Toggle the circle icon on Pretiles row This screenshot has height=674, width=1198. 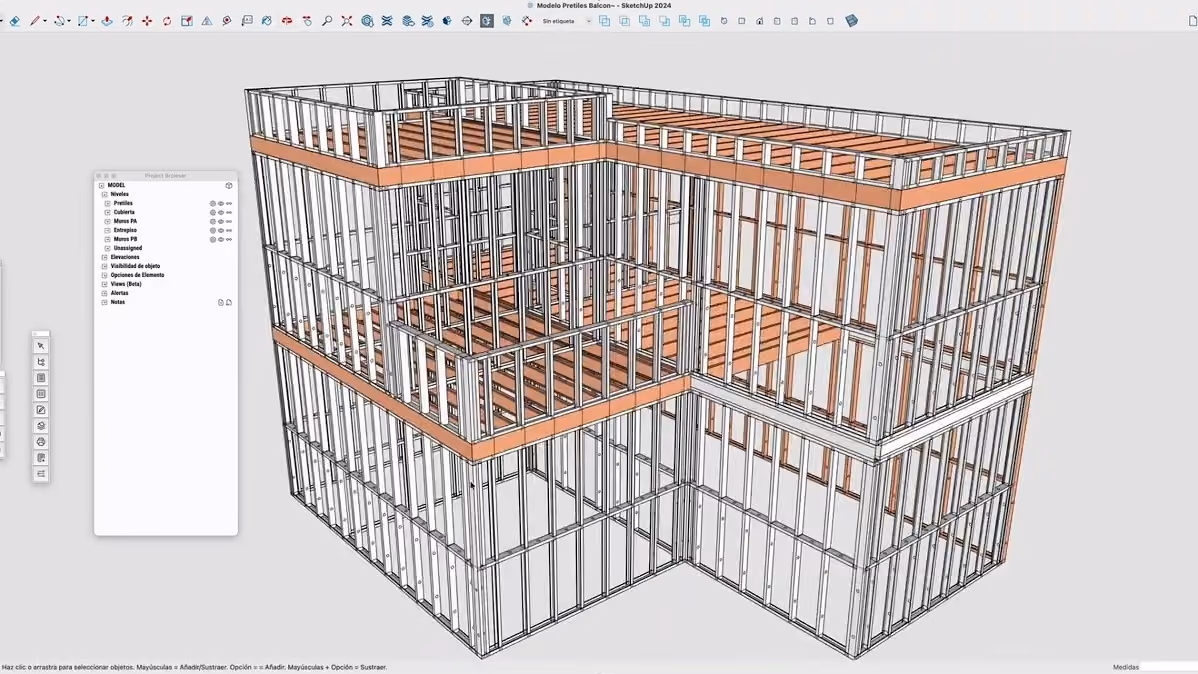[213, 204]
